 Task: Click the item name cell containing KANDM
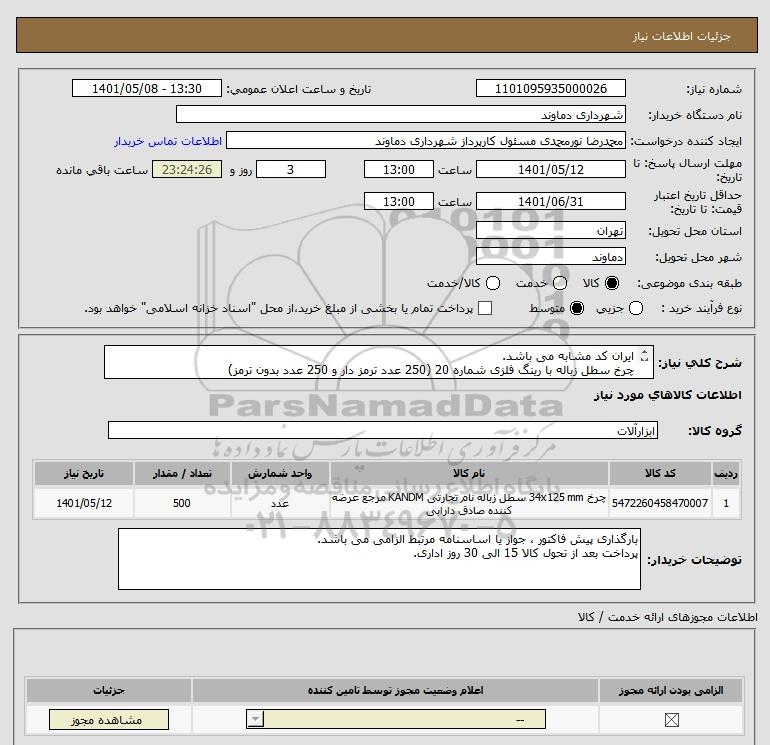[469, 503]
